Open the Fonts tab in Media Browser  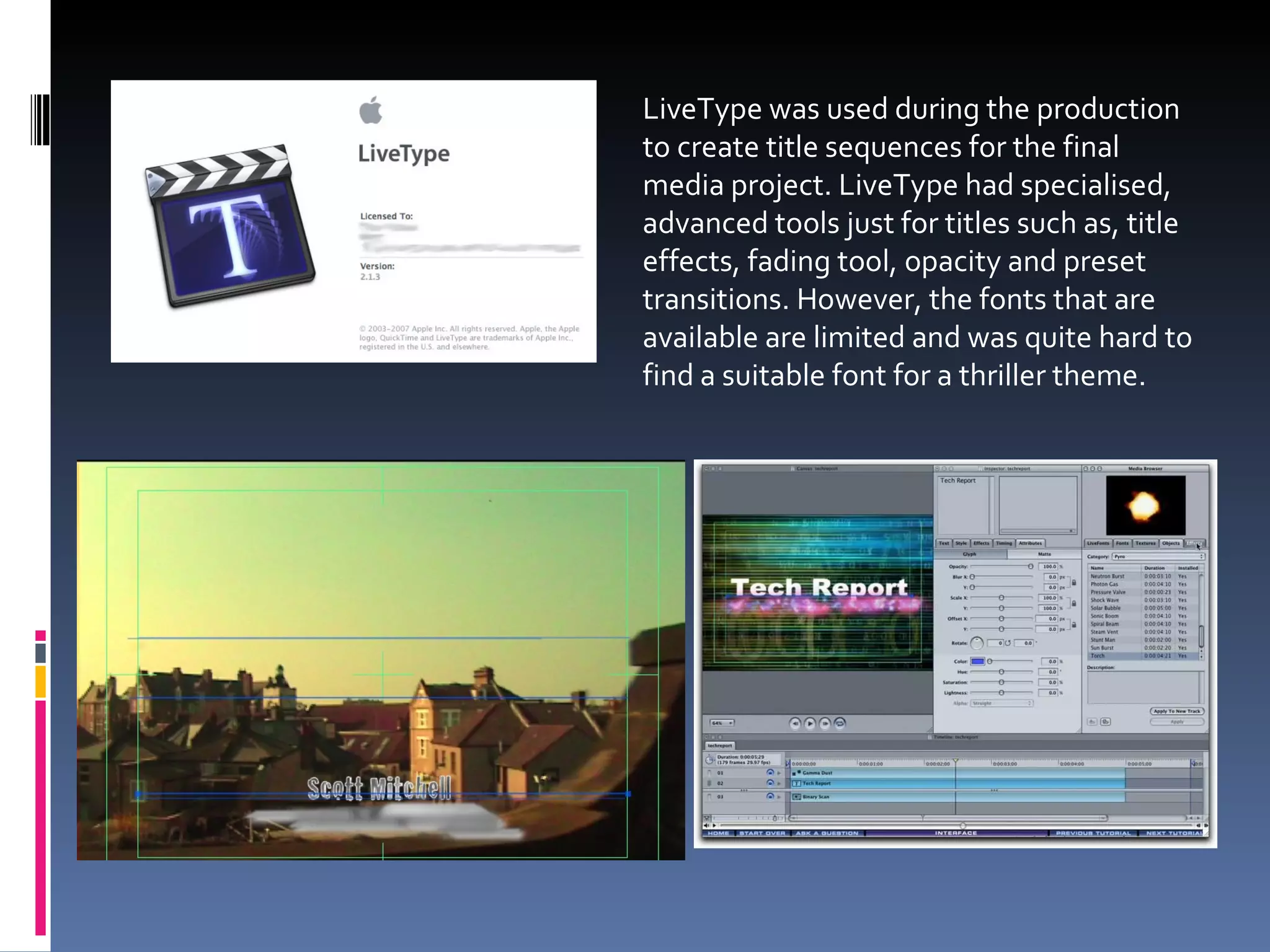coord(1122,544)
